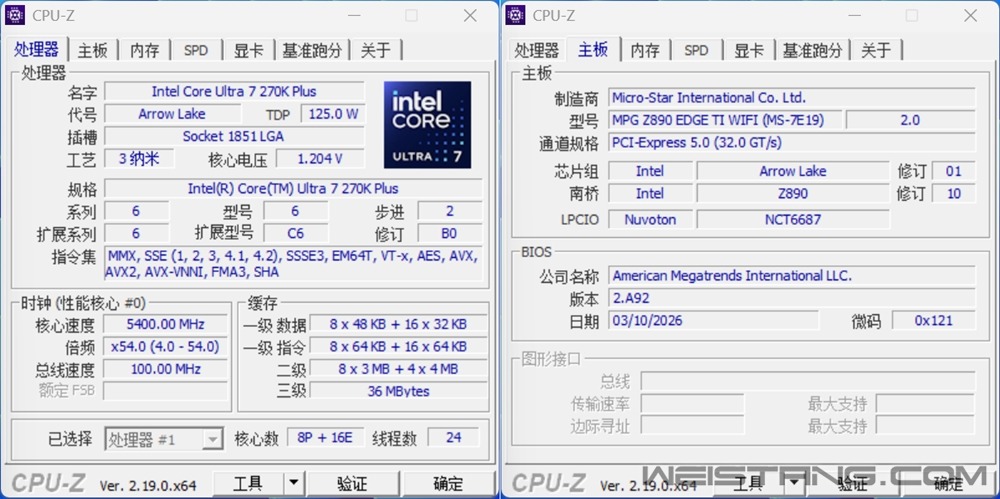Click the empty 额定 FSB field
Screen dimensions: 1000x499
point(165,391)
